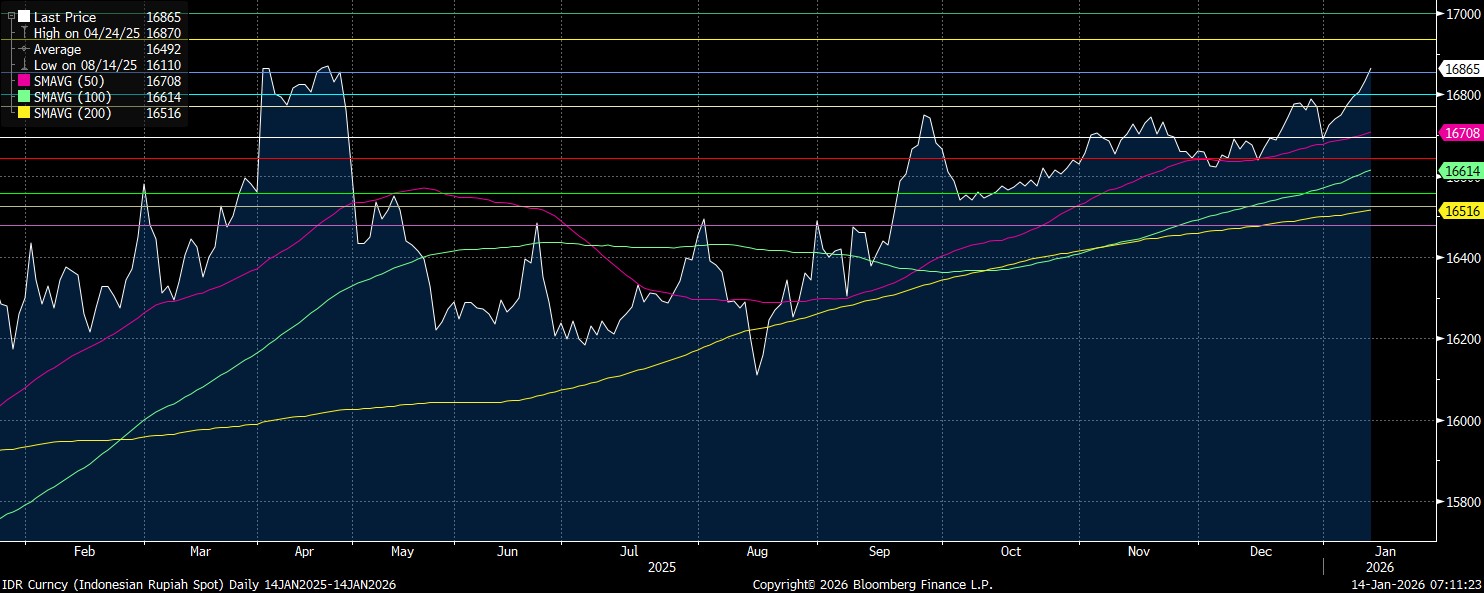Click the green SMAVG (100) swatch
This screenshot has height=593, width=1484.
click(x=24, y=97)
